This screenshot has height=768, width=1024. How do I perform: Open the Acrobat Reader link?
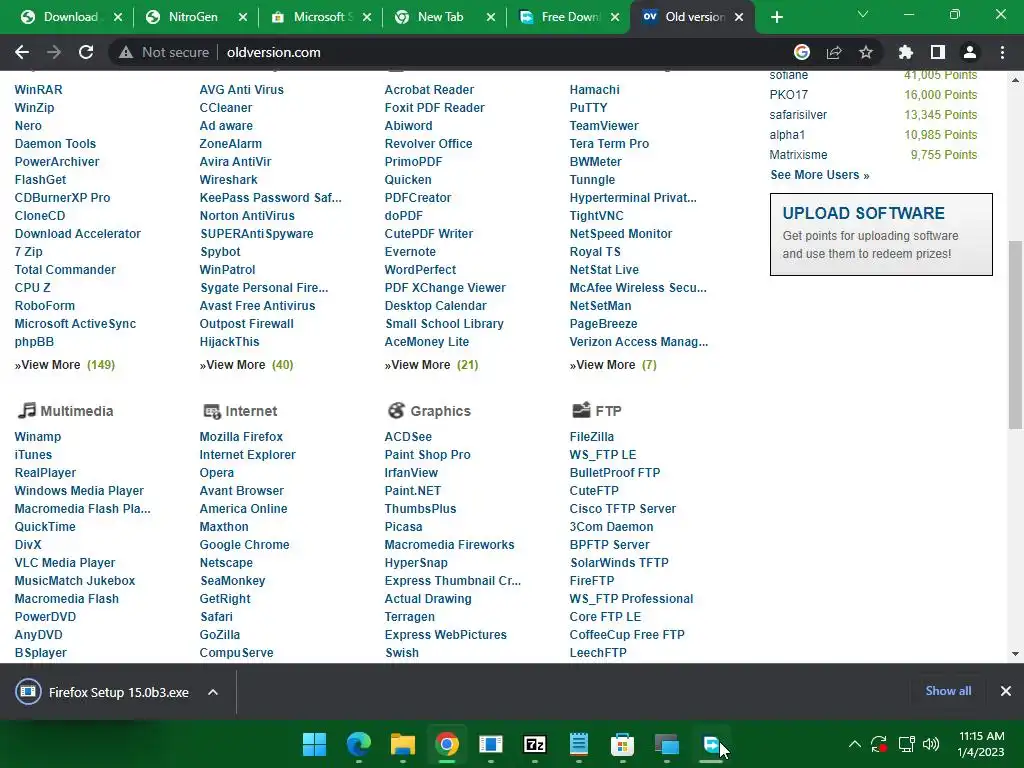click(x=429, y=89)
